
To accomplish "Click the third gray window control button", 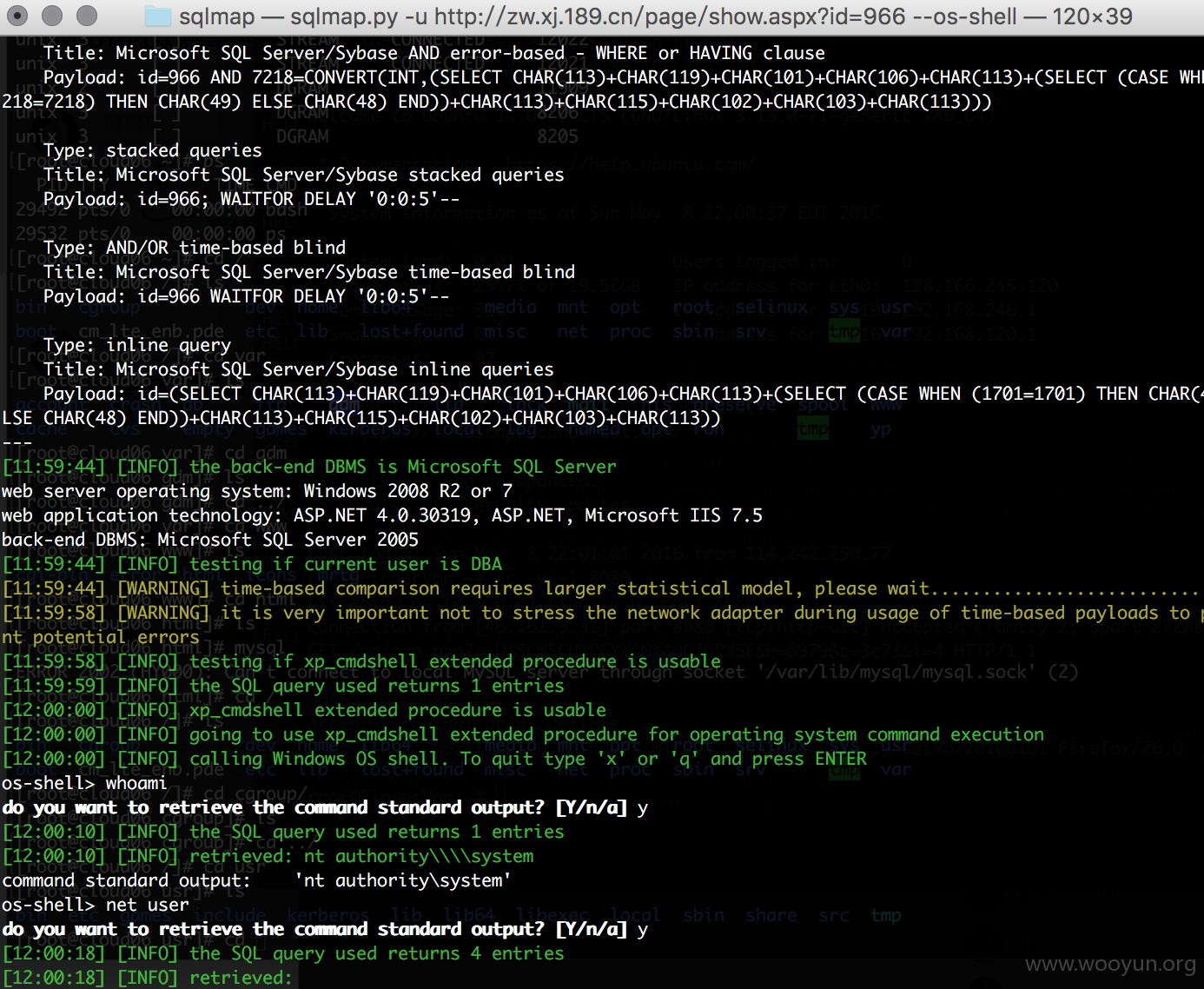I will (87, 15).
